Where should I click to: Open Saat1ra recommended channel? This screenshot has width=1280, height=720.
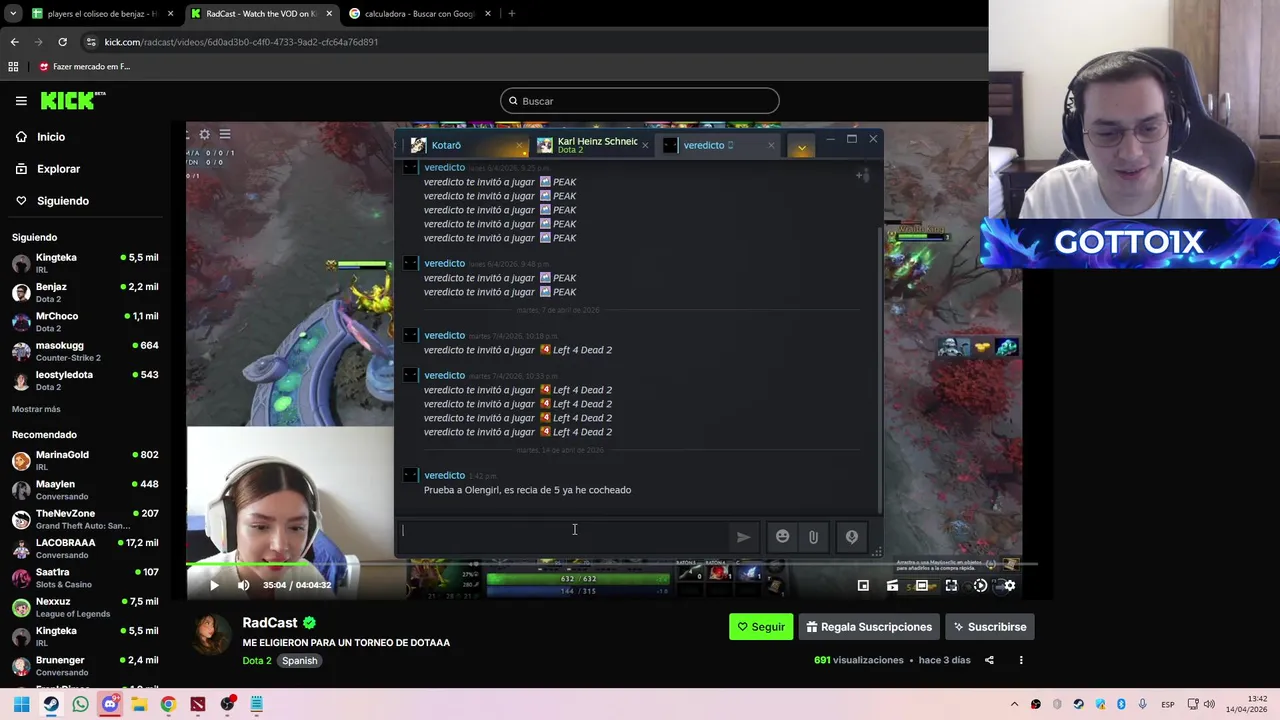[85, 577]
